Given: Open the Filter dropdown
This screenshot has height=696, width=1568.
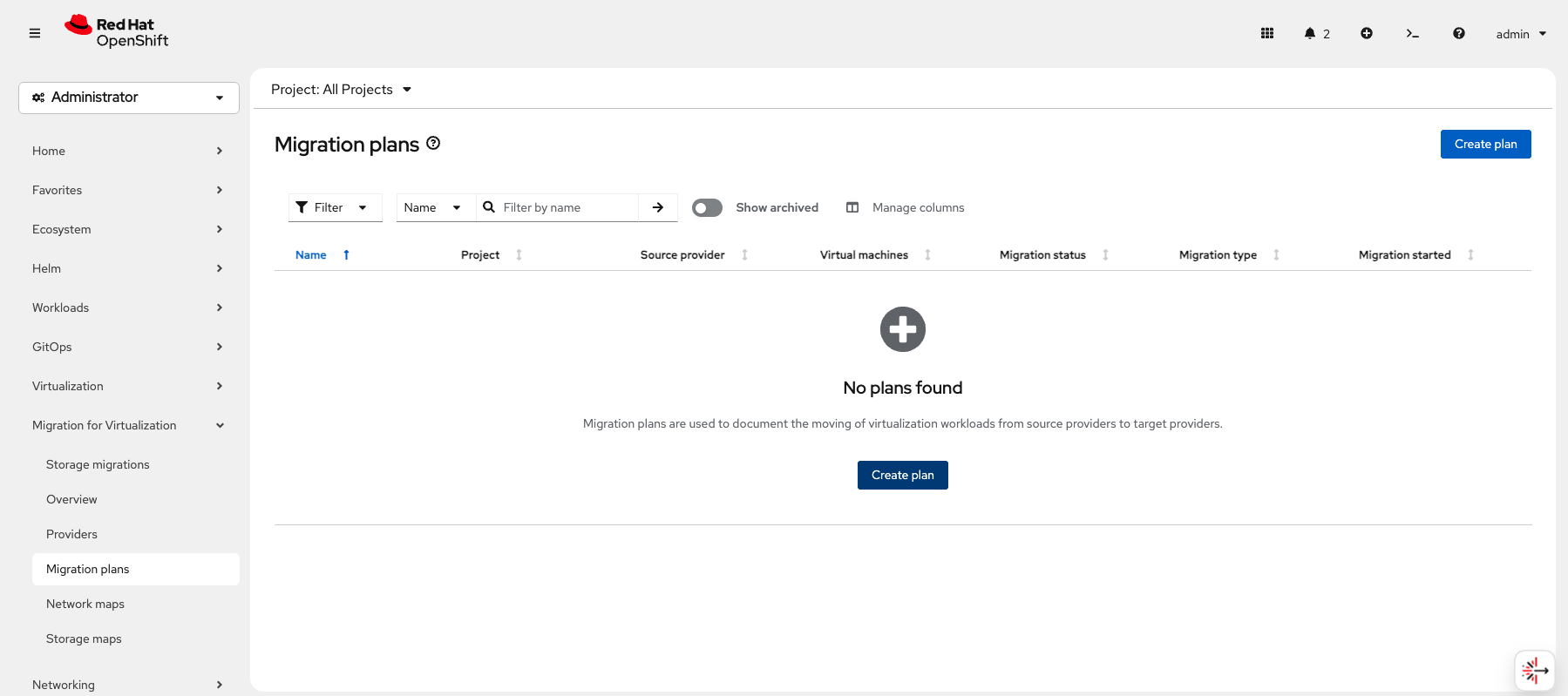Looking at the screenshot, I should pyautogui.click(x=335, y=207).
